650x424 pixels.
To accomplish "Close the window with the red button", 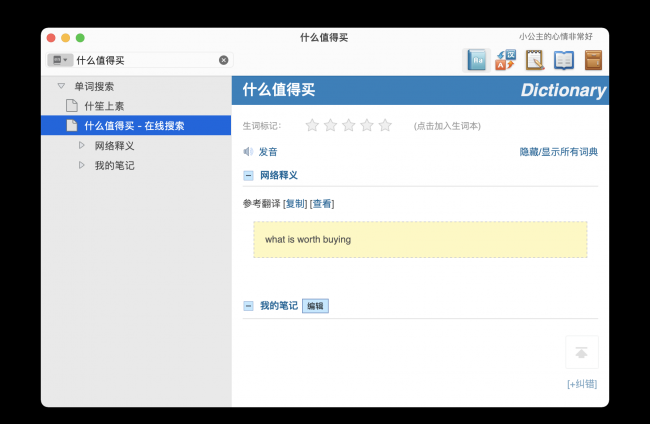I will pos(51,38).
